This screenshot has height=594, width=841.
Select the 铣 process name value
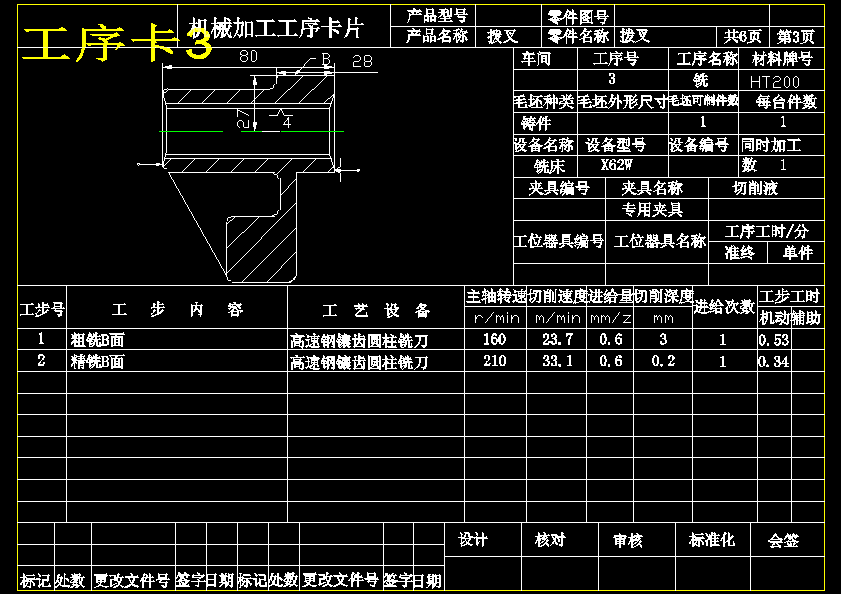(x=700, y=80)
